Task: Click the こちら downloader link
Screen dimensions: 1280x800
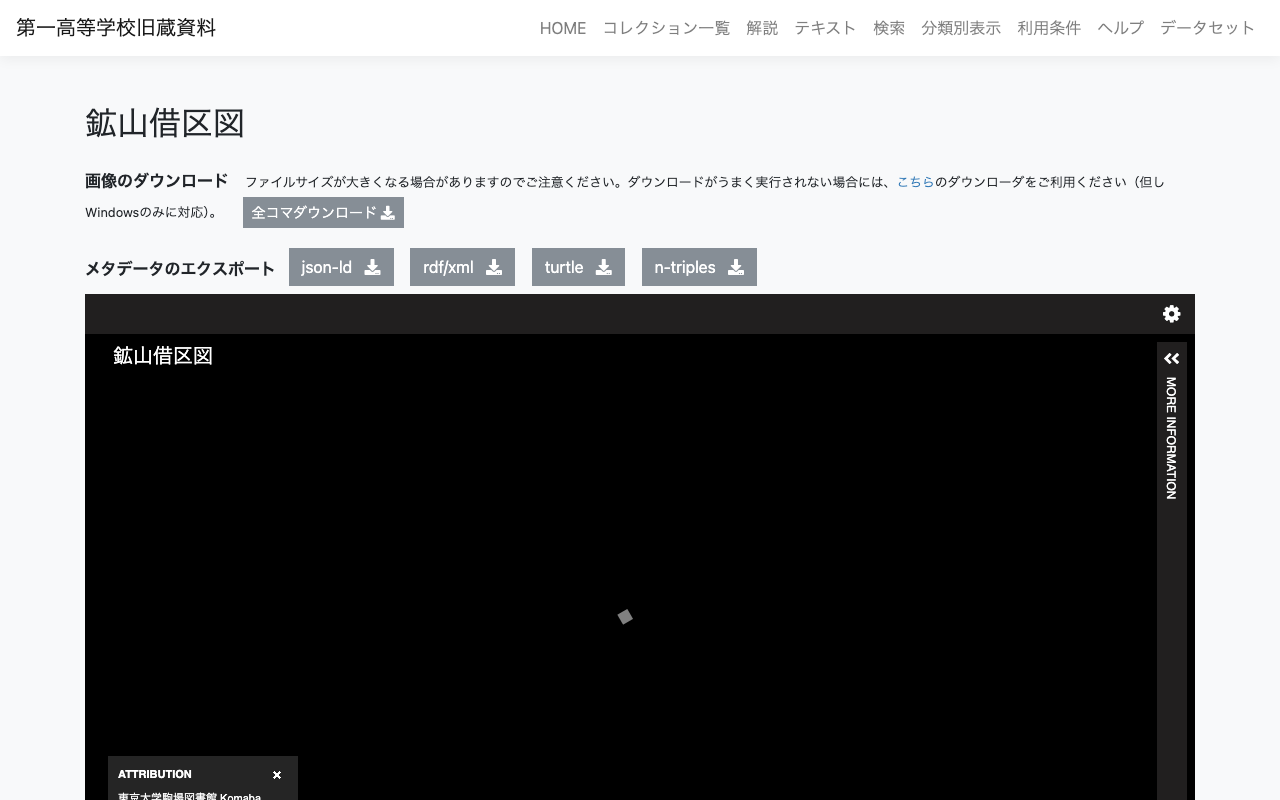Action: click(x=915, y=182)
